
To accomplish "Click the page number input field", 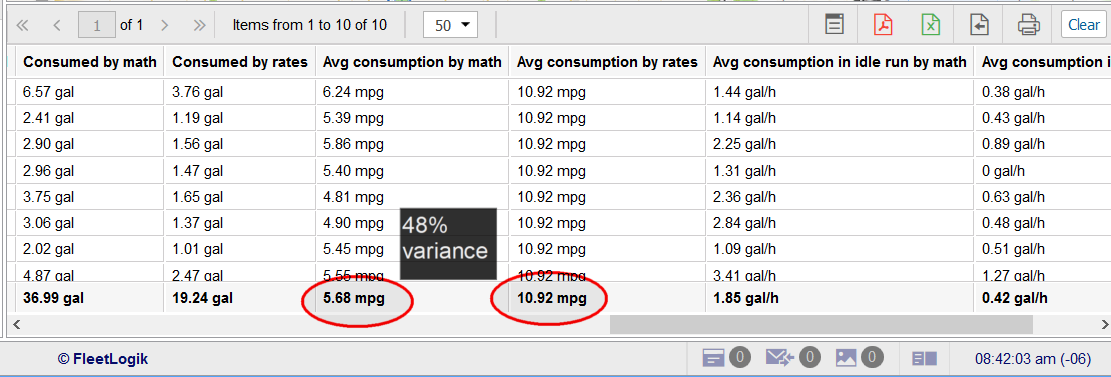I will pos(97,26).
